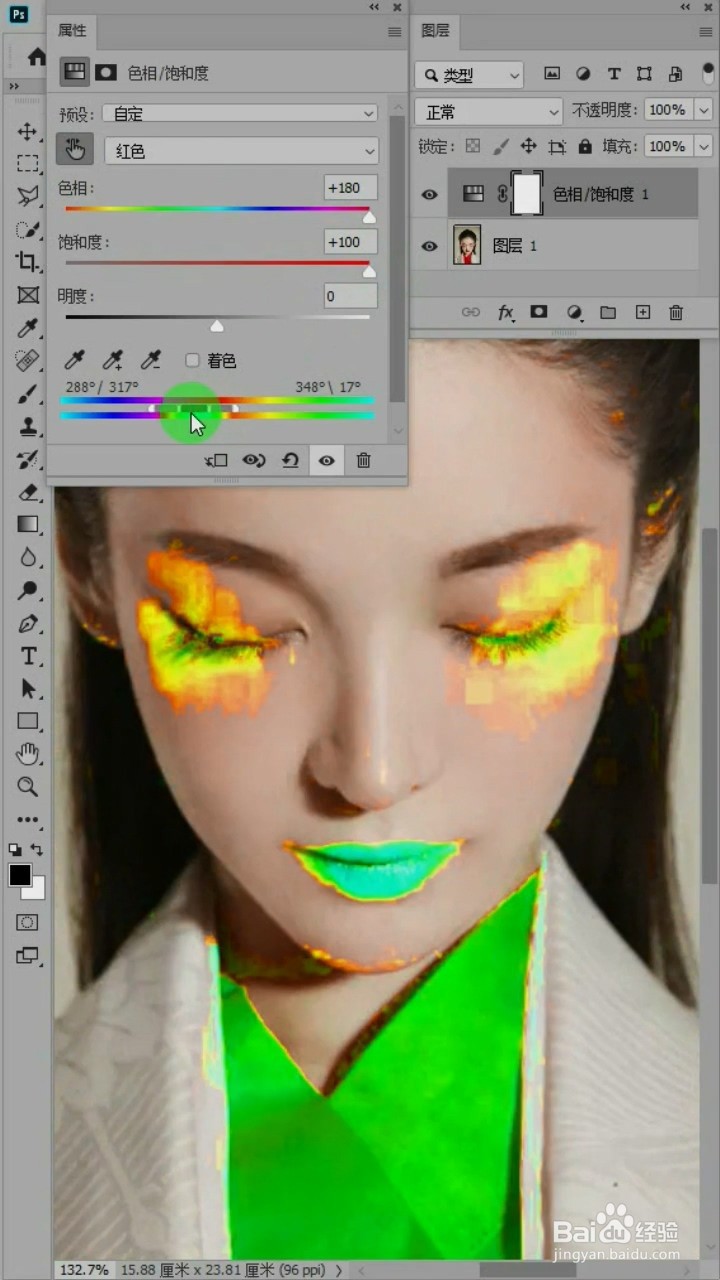Select the Eraser tool
This screenshot has width=720, height=1280.
27,492
